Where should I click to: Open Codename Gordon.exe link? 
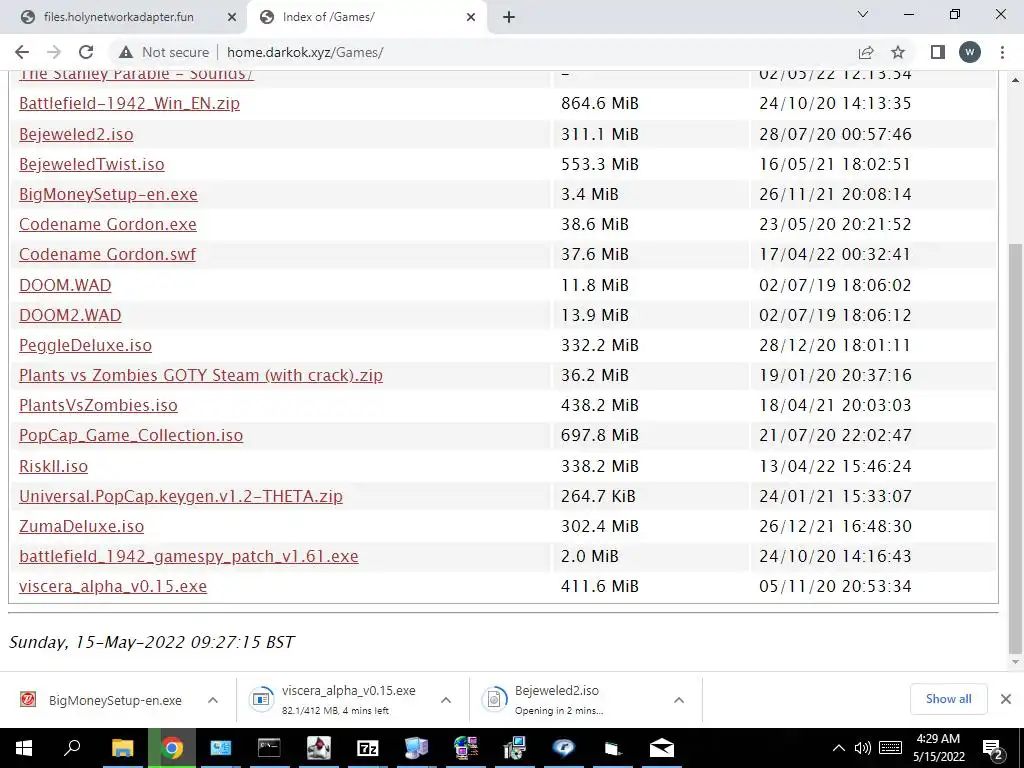[x=108, y=224]
